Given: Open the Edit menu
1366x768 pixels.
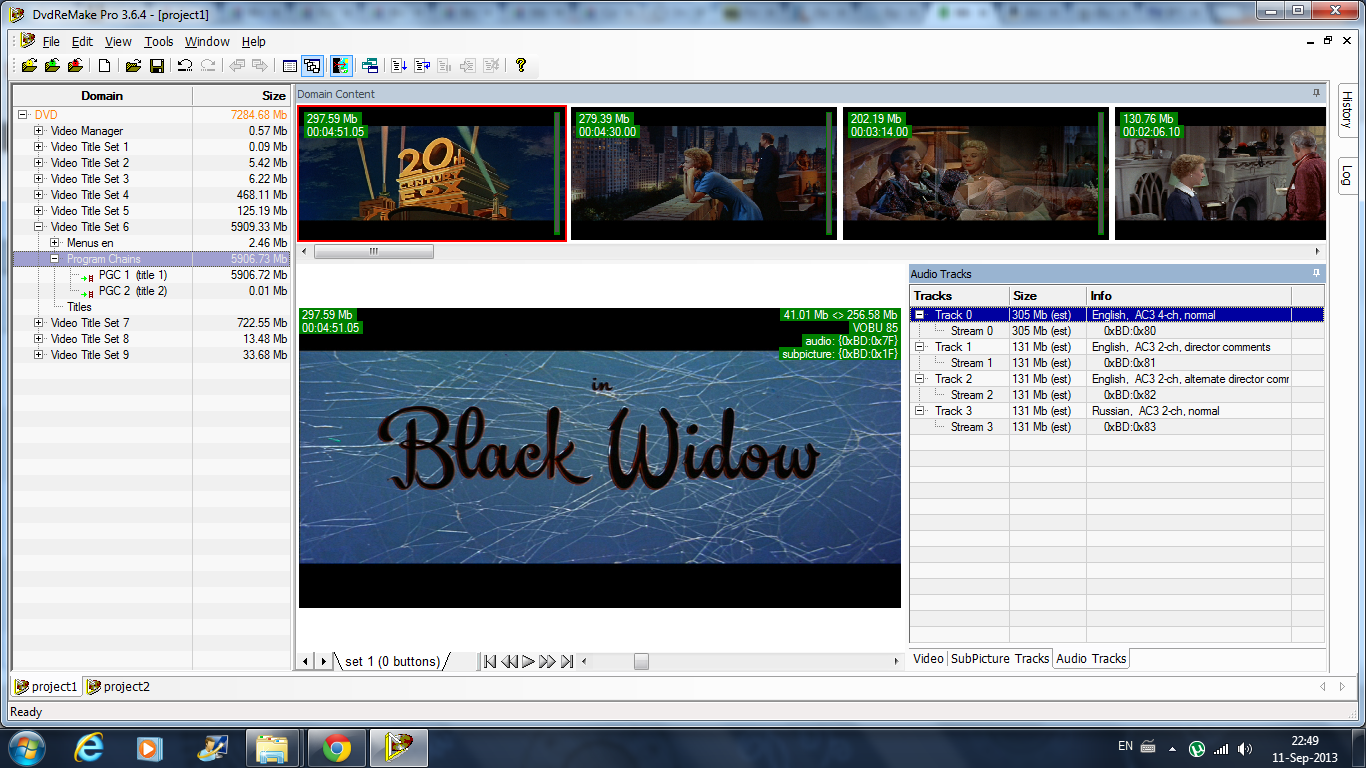Looking at the screenshot, I should click(x=82, y=42).
